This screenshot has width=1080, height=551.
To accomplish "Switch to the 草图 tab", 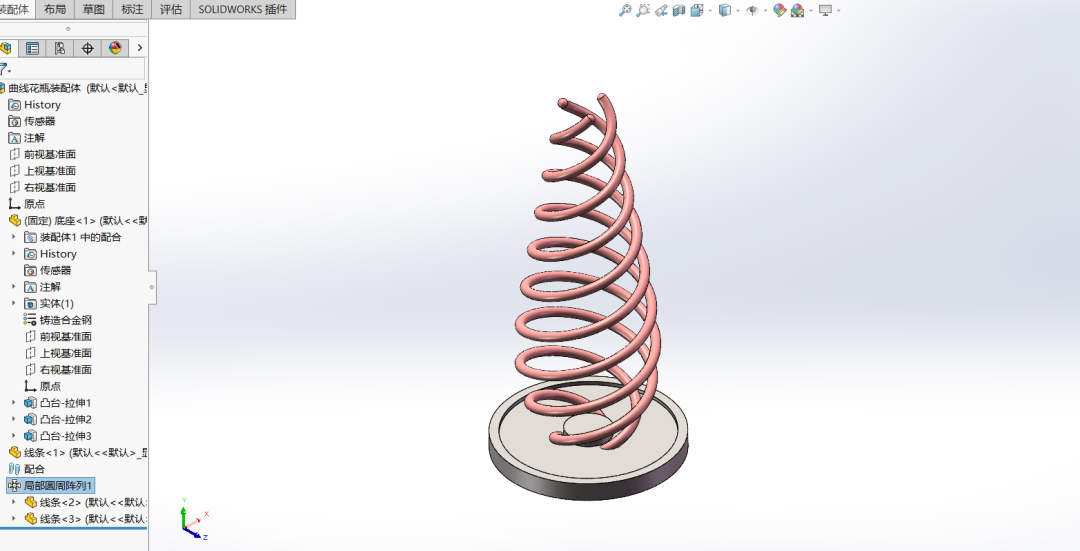I will (x=94, y=9).
